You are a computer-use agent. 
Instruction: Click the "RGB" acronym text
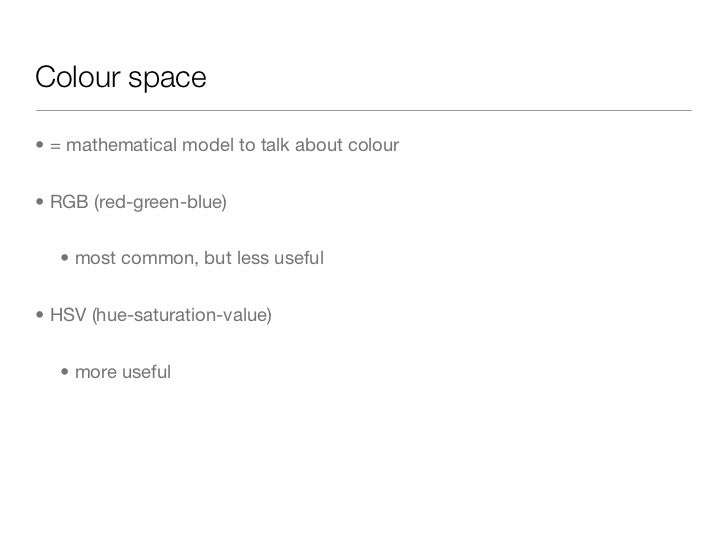[x=76, y=204]
